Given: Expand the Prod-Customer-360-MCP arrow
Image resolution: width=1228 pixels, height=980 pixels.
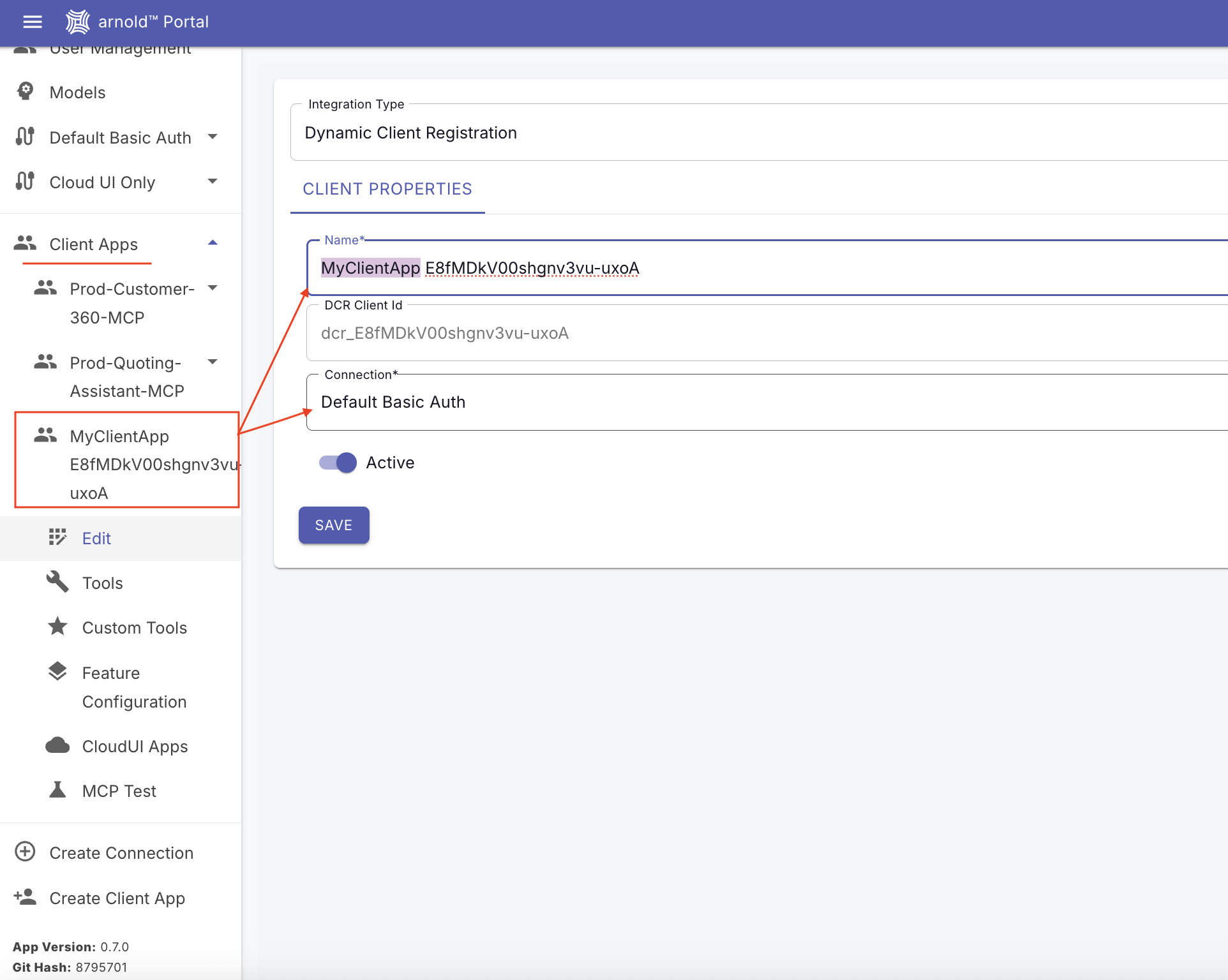Looking at the screenshot, I should tap(213, 288).
